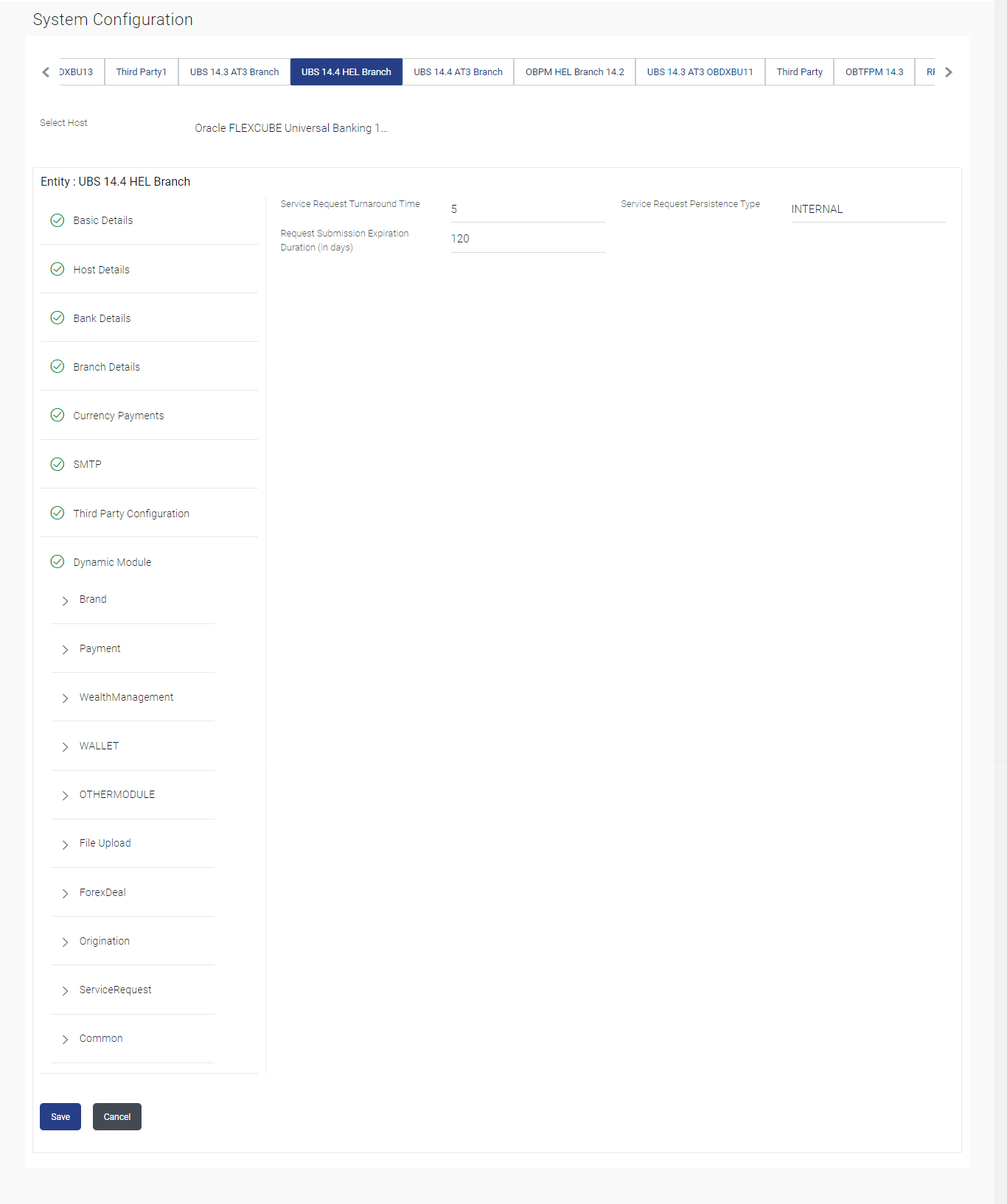Open OBPM HEL Branch 14.2 tab
The width and height of the screenshot is (1007, 1204).
[x=575, y=71]
